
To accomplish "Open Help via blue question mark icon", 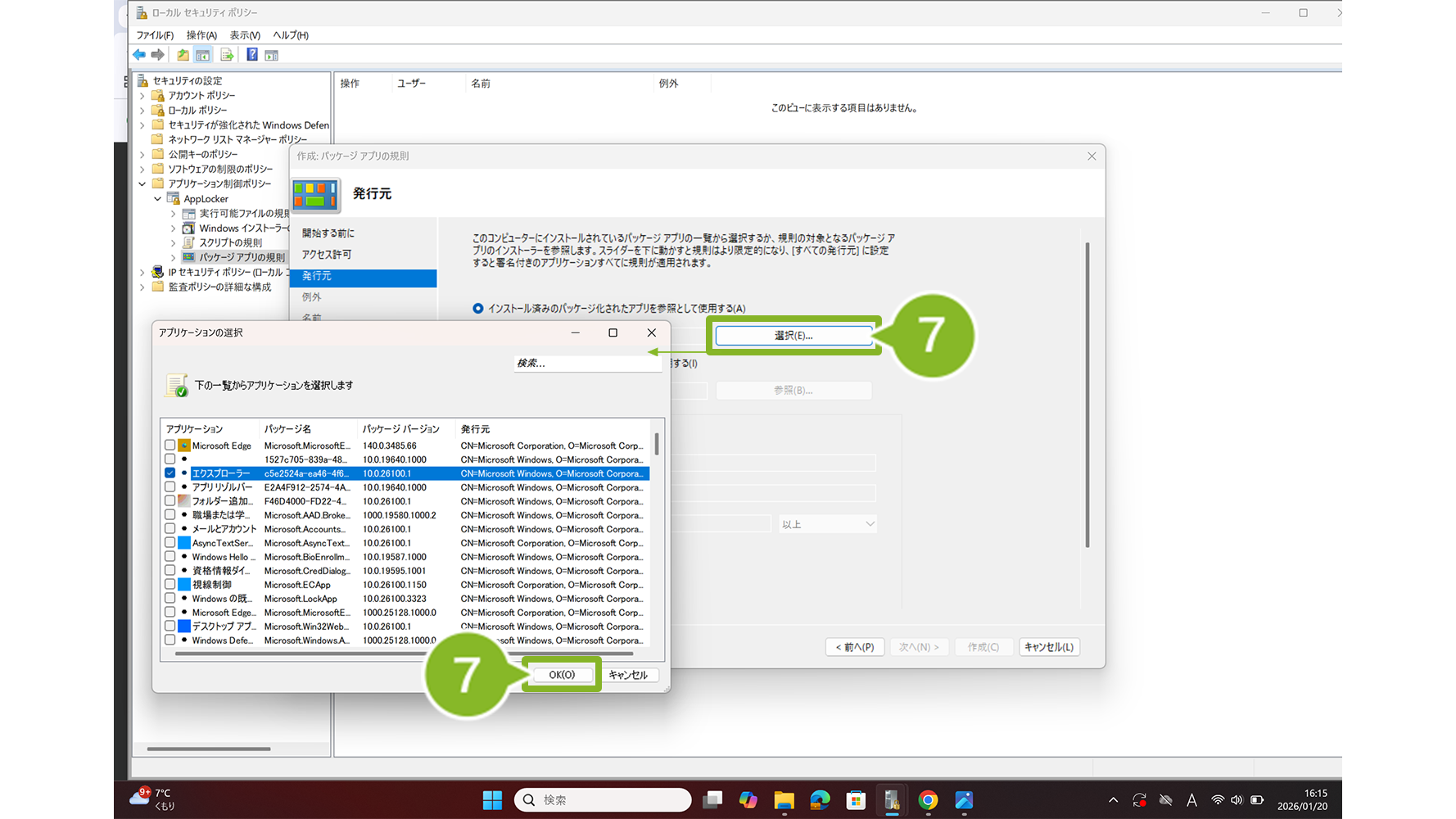I will [x=252, y=55].
